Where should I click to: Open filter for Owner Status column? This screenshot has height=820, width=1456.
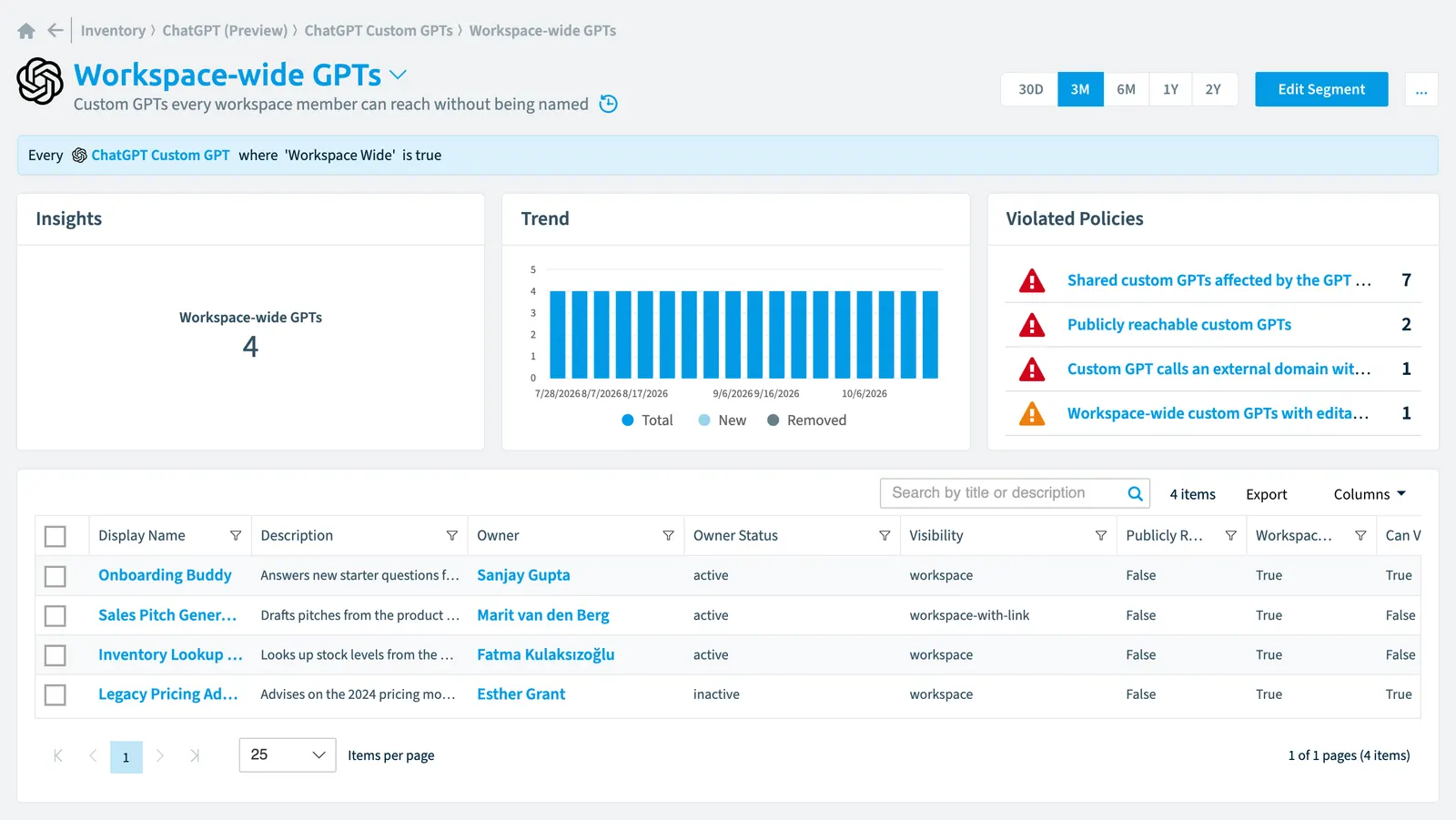click(x=885, y=536)
